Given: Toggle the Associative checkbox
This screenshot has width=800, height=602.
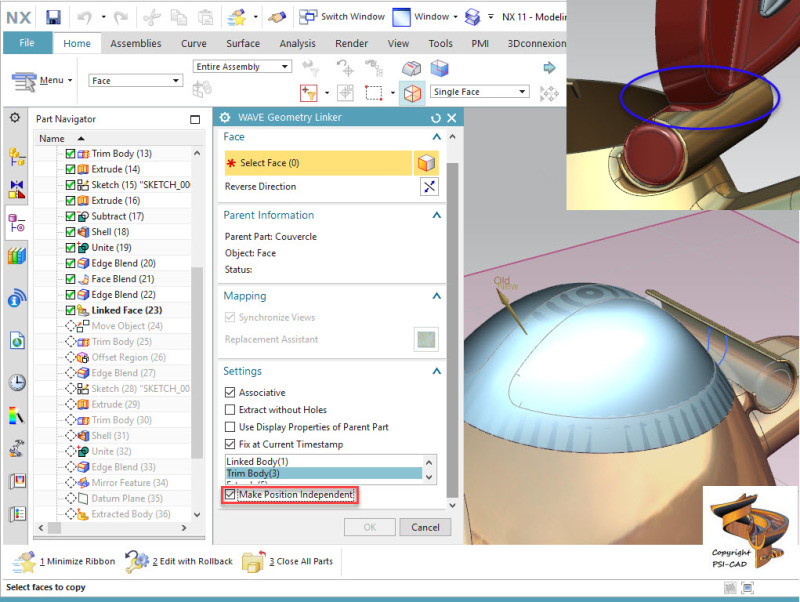Looking at the screenshot, I should [230, 392].
